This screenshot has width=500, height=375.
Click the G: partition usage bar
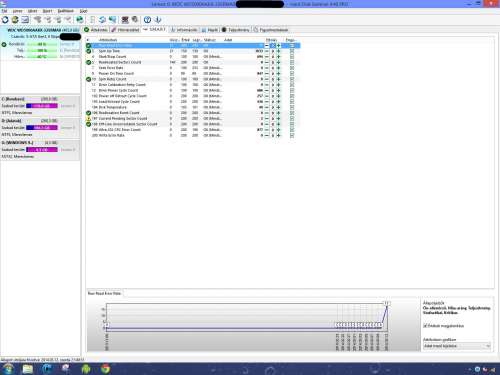click(42, 150)
